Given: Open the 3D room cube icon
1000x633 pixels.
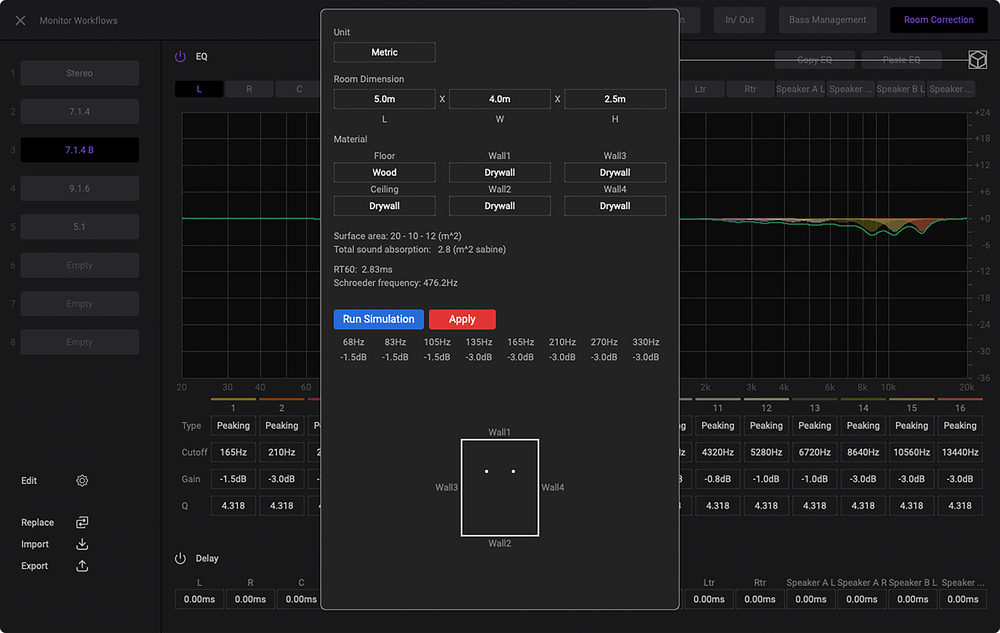Looking at the screenshot, I should (976, 60).
